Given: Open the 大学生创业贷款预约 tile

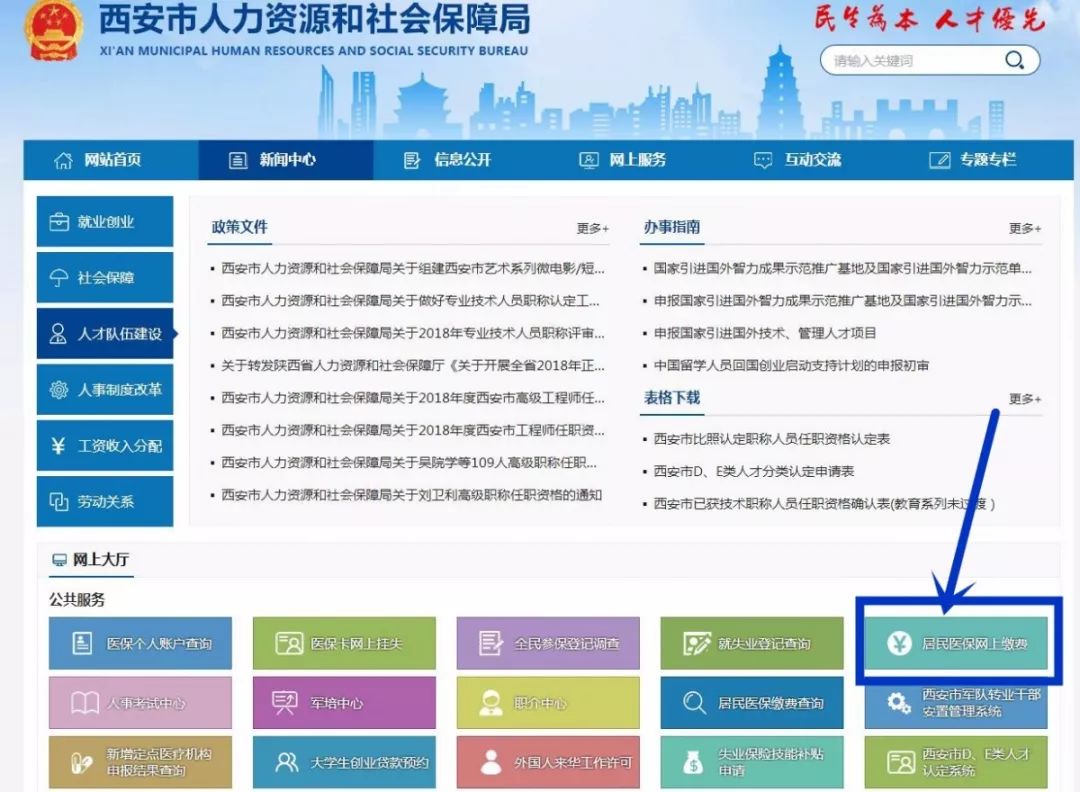Looking at the screenshot, I should (344, 762).
